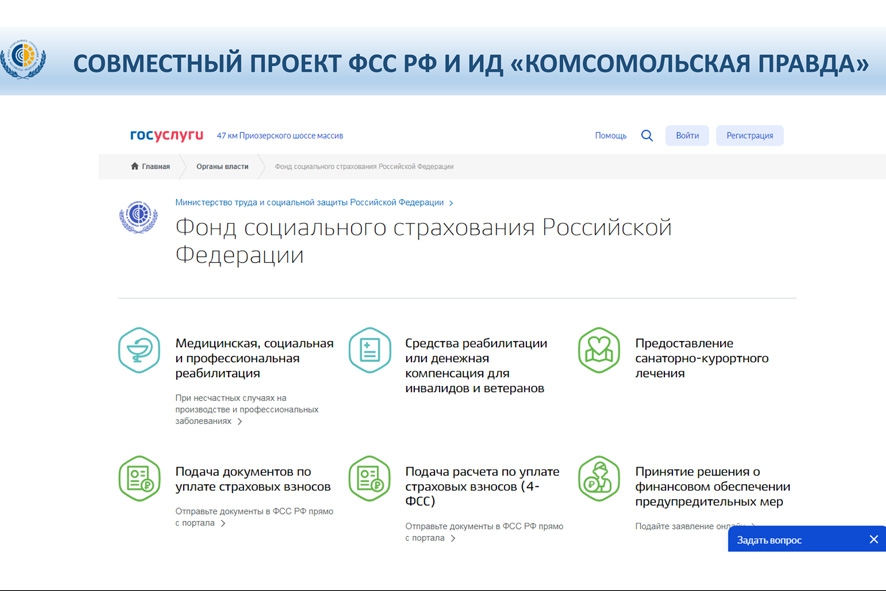Image resolution: width=886 pixels, height=591 pixels.
Task: Select the Главная breadcrumb item
Action: pyautogui.click(x=155, y=167)
